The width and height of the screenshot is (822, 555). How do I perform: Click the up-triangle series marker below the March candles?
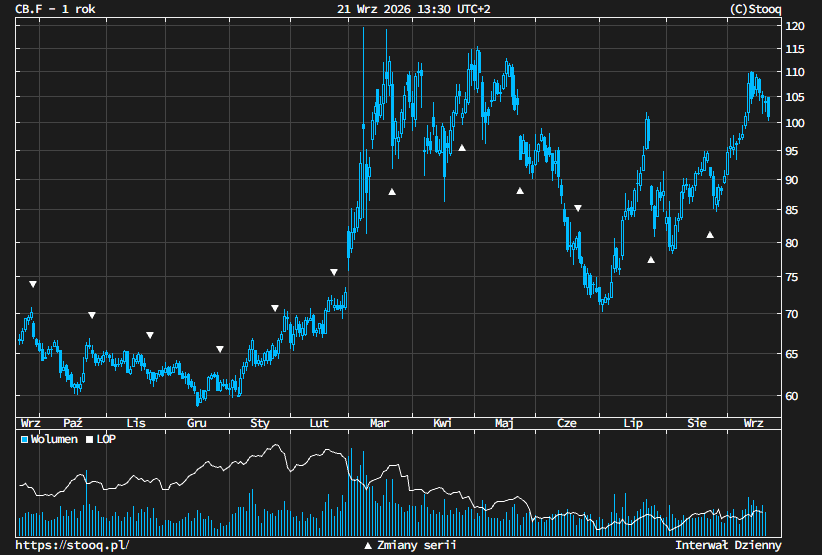pos(392,192)
